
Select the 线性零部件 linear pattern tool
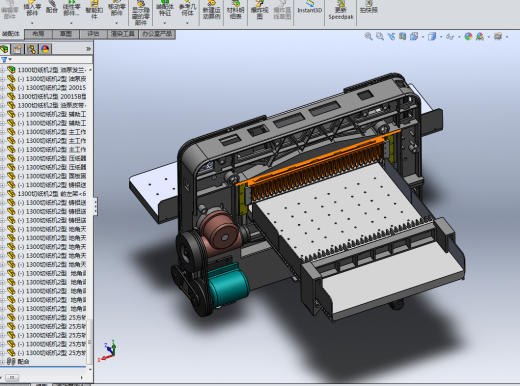point(71,9)
